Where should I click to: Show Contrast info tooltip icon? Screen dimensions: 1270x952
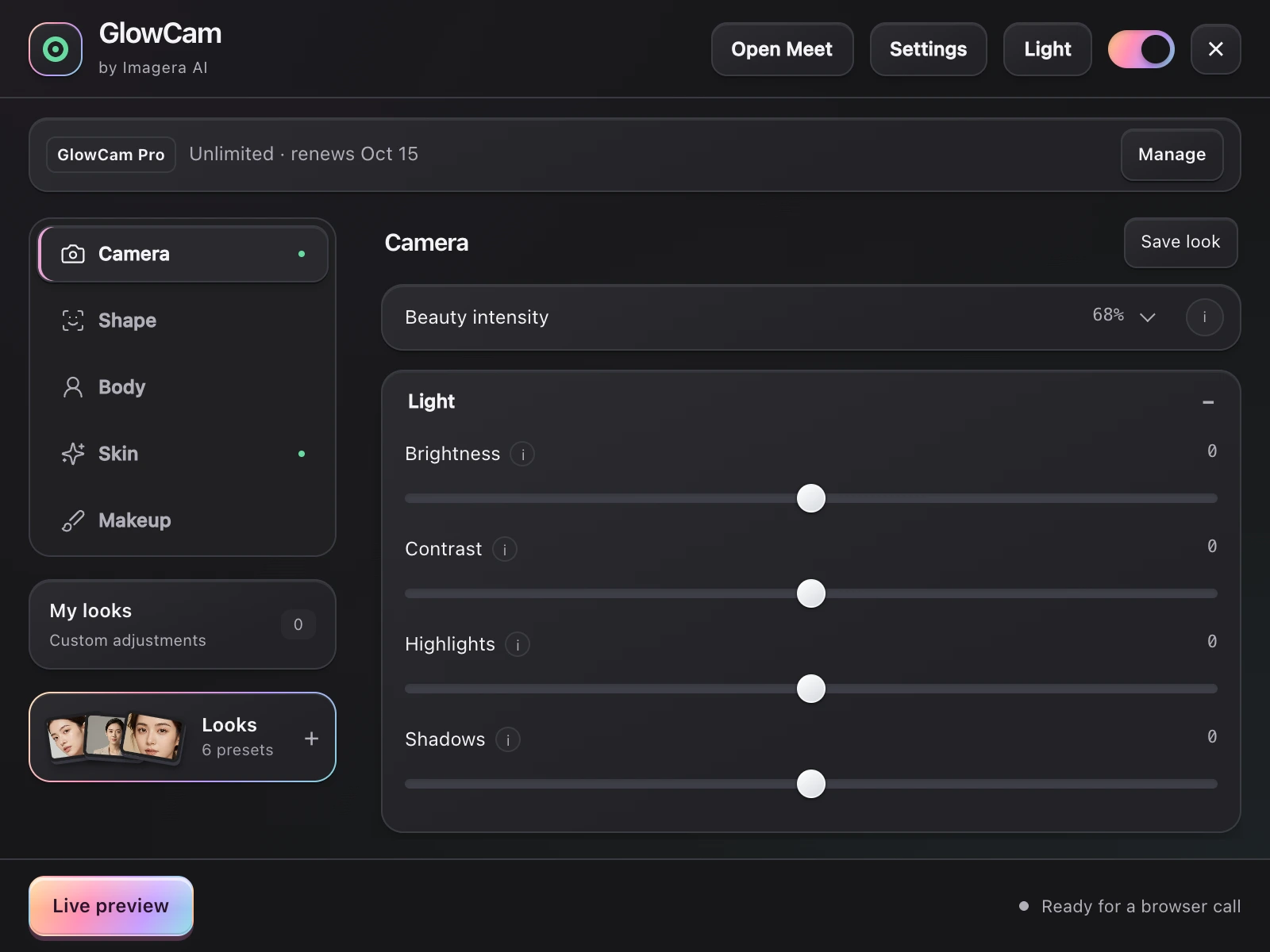tap(505, 550)
